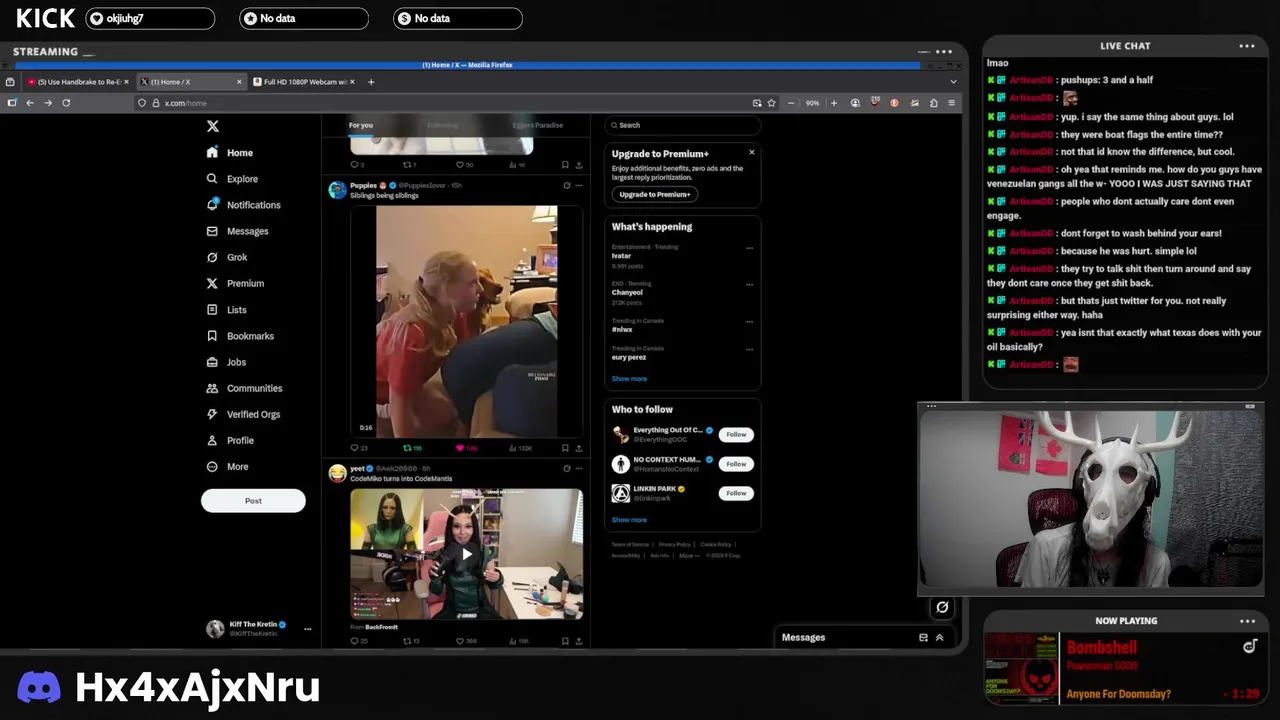1280x720 pixels.
Task: Compose new message in Messages drawer
Action: [923, 637]
